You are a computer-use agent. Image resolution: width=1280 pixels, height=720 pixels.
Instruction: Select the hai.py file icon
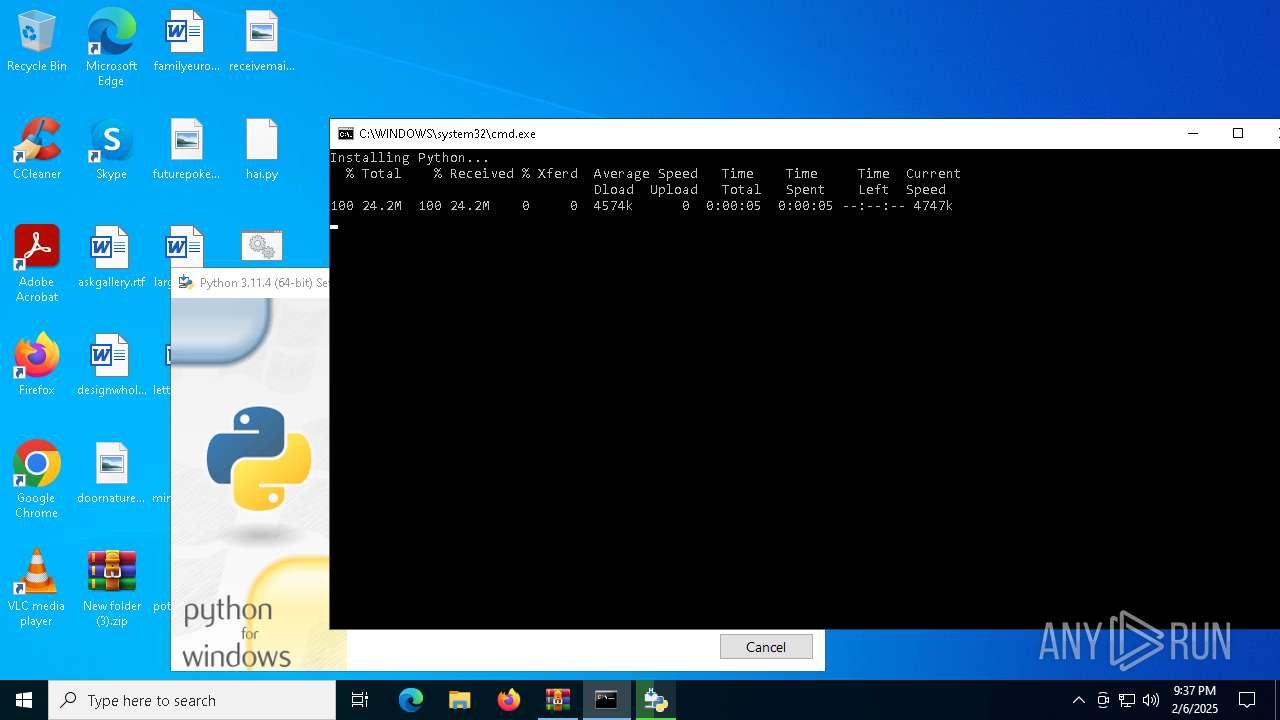pyautogui.click(x=262, y=150)
